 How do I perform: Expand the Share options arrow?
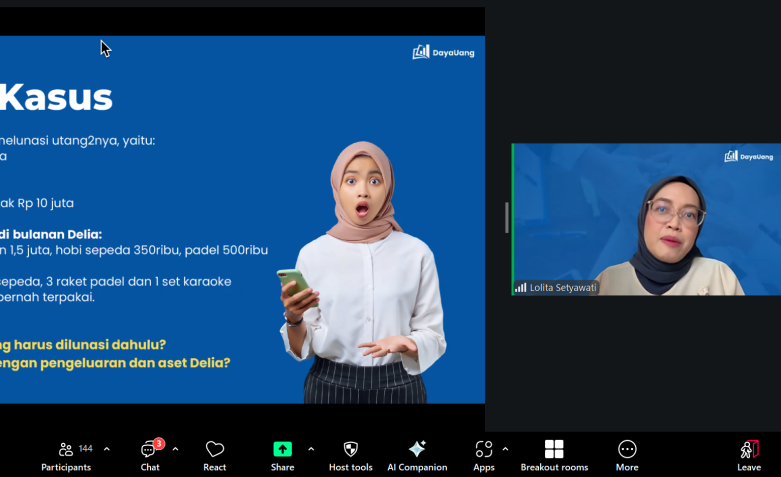pos(311,449)
